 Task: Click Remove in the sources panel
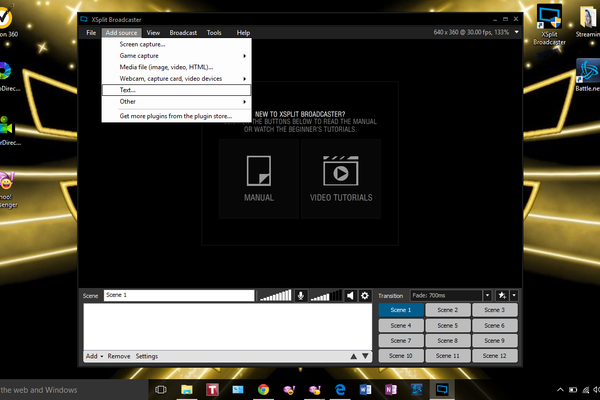coord(119,356)
